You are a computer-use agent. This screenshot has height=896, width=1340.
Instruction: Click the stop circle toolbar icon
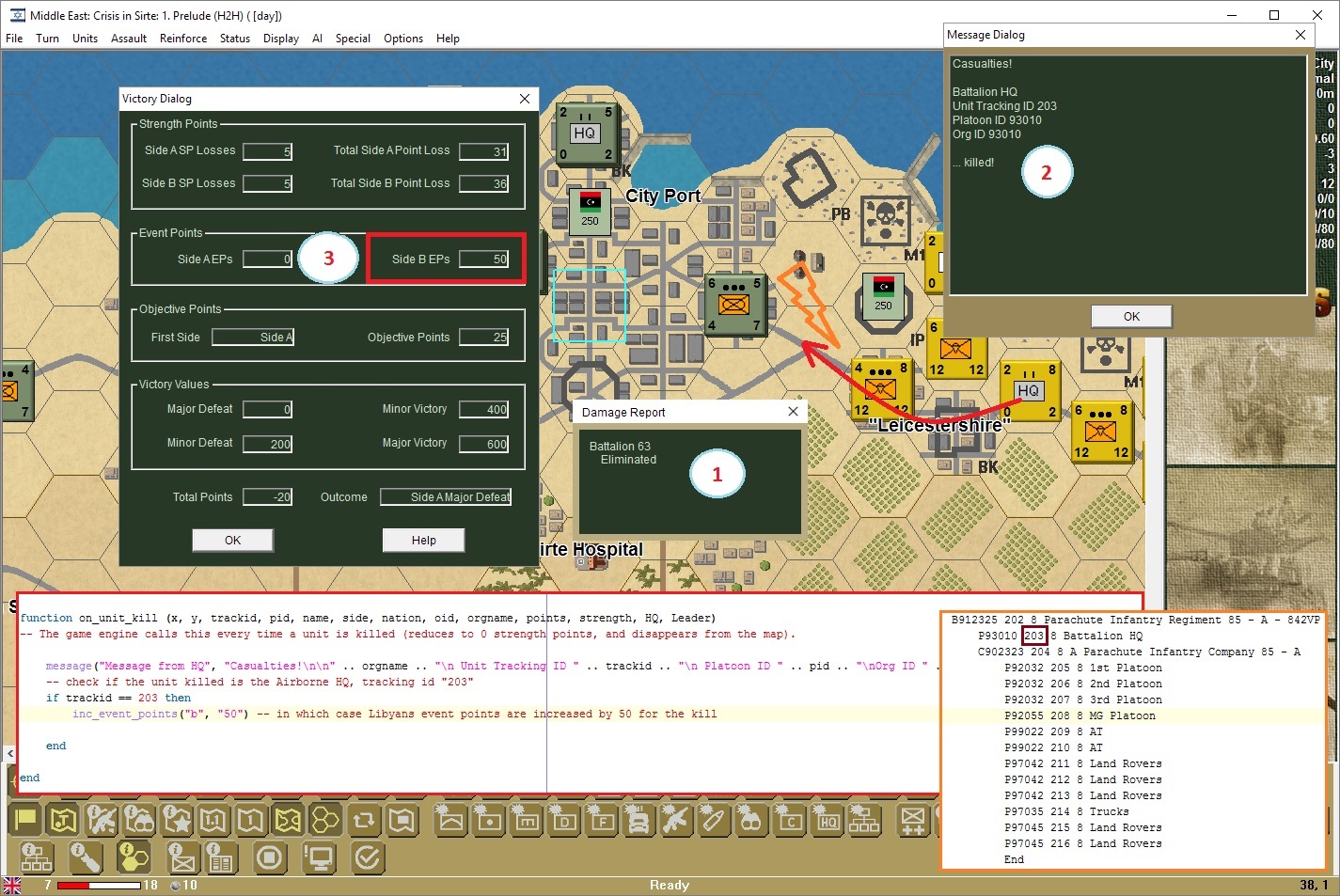(x=270, y=857)
